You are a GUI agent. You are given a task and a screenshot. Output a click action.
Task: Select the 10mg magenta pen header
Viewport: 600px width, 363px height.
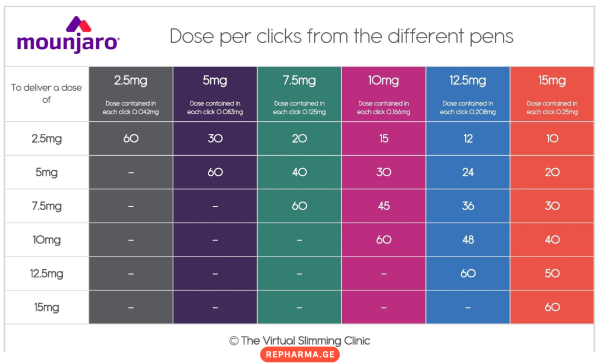(x=383, y=94)
